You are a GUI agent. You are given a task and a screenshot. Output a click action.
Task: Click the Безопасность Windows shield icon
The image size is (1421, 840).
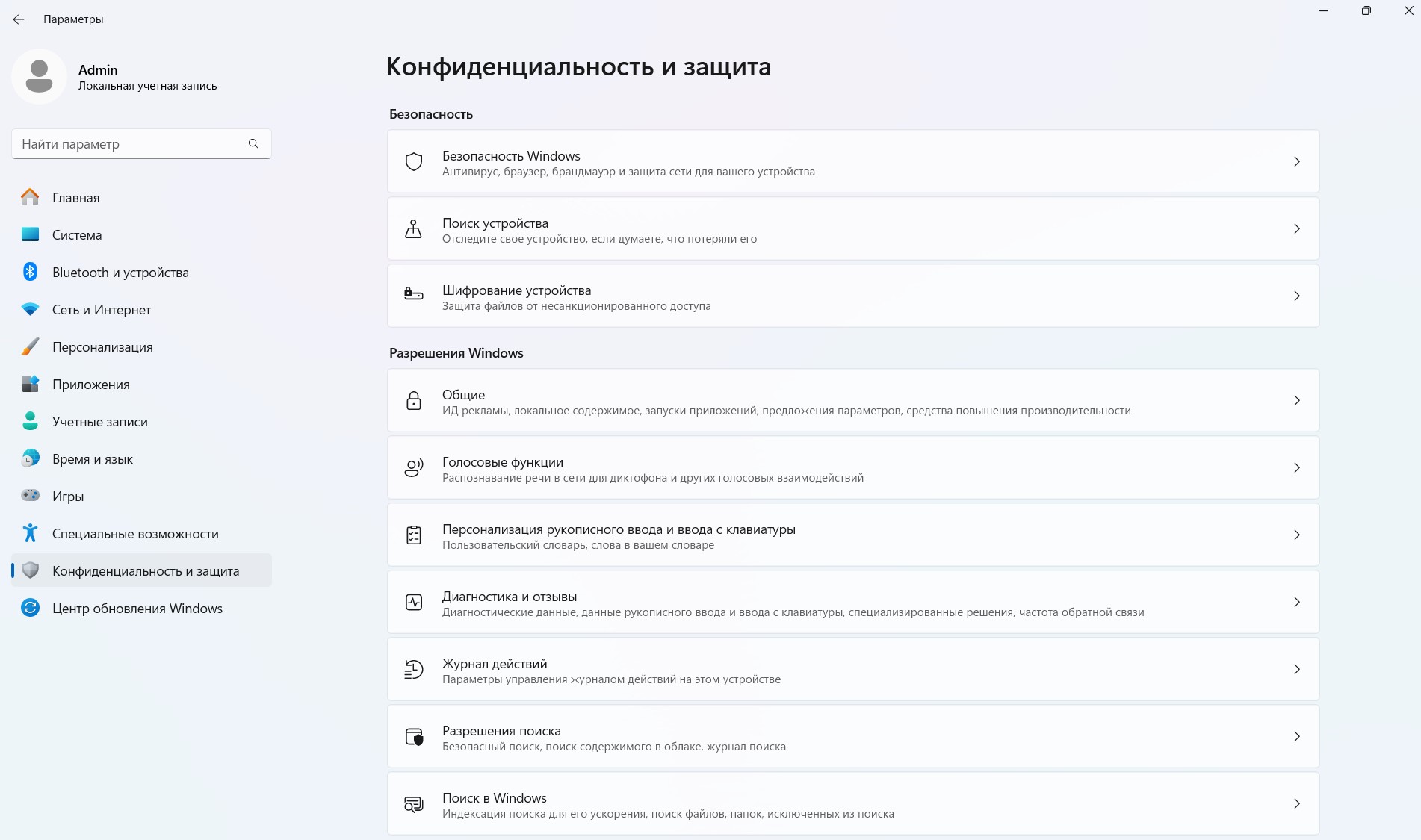tap(414, 161)
